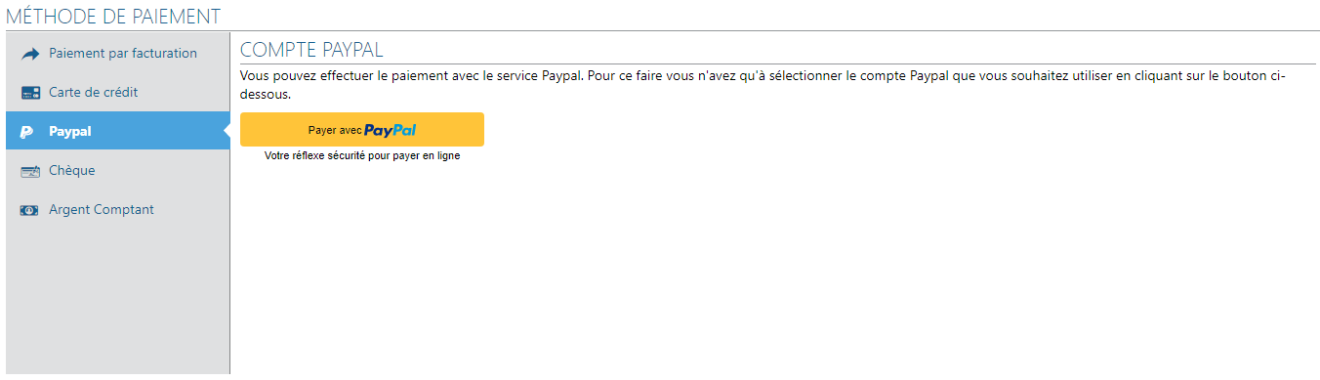The image size is (1320, 380).
Task: Click the yellow Payer avec PayPal button
Action: pyautogui.click(x=362, y=130)
